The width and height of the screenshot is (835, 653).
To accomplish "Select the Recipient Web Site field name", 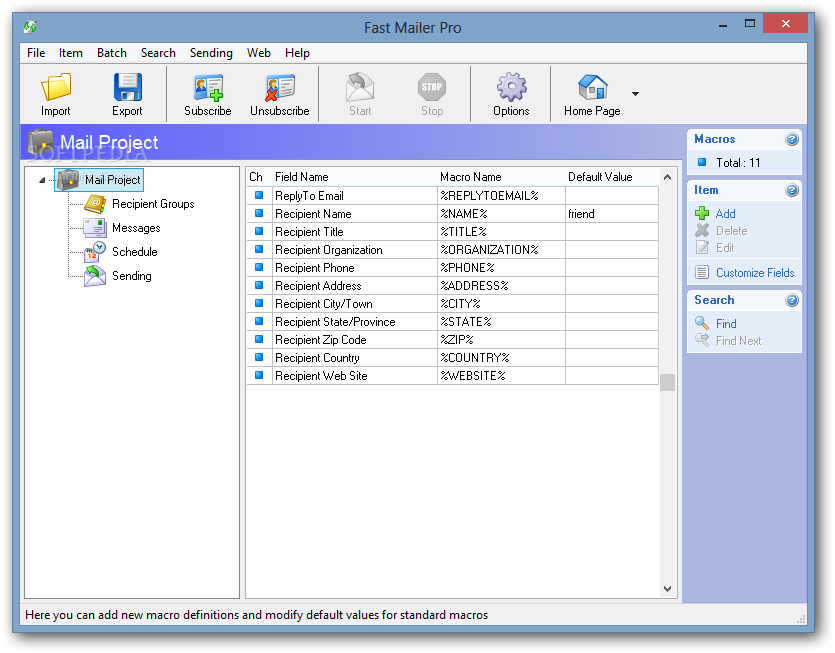I will (321, 376).
